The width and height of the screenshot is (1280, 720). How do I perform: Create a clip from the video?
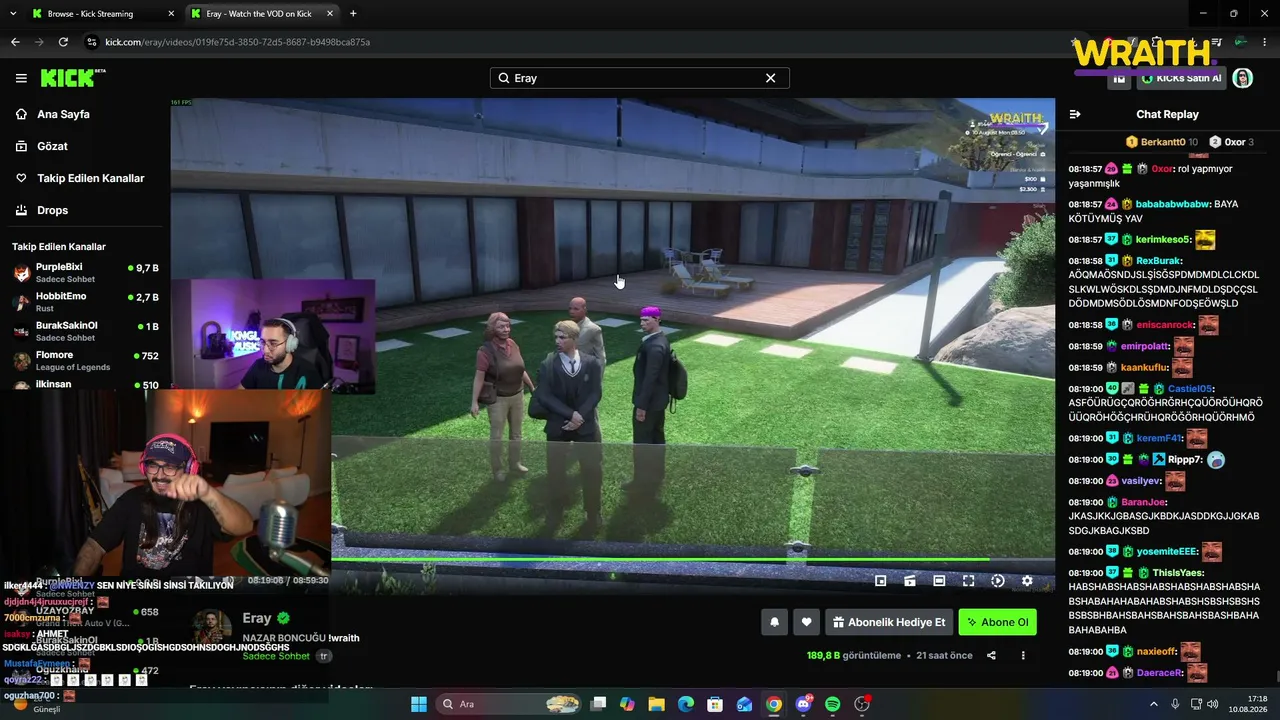pyautogui.click(x=910, y=580)
